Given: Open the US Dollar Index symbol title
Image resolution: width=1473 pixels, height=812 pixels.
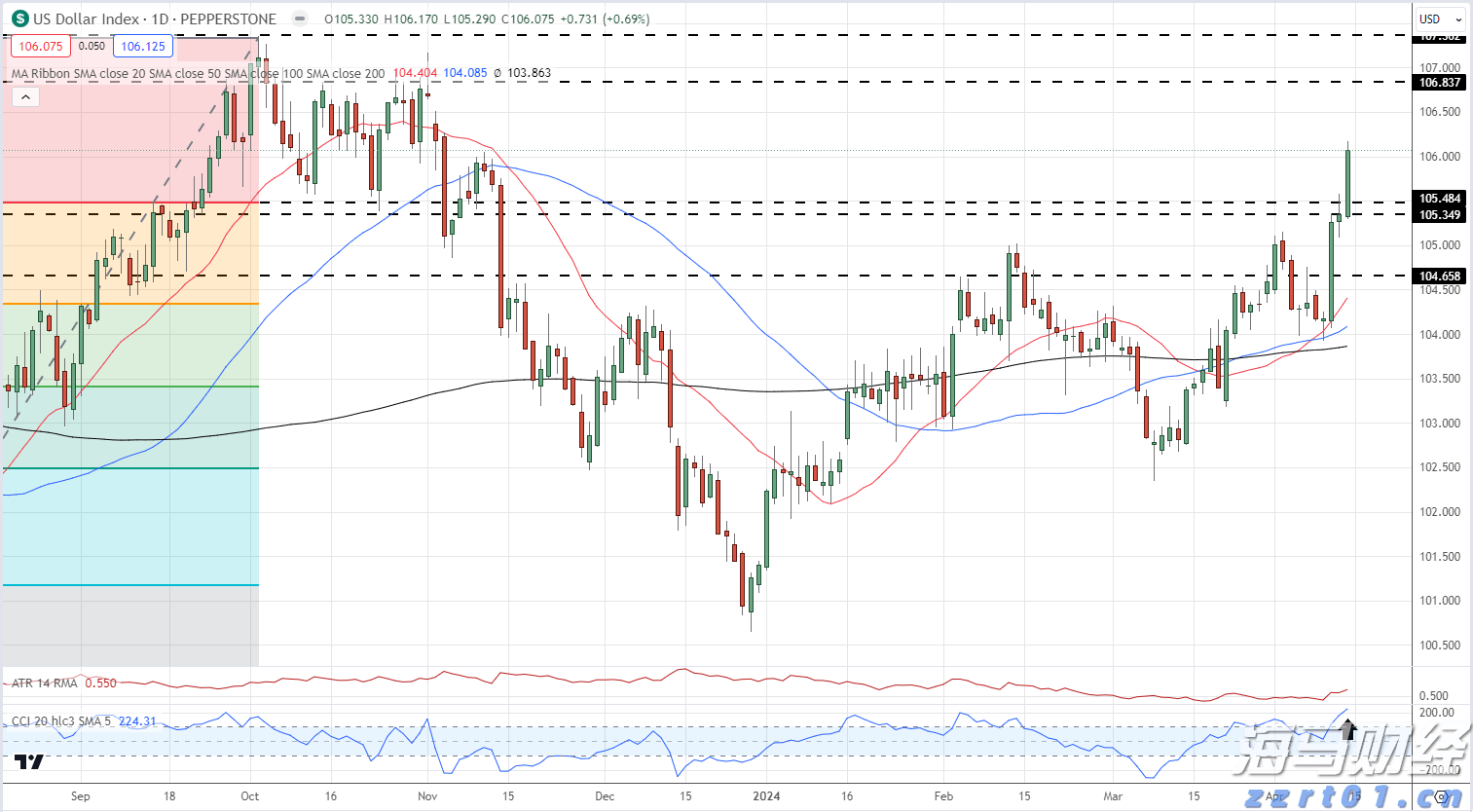Looking at the screenshot, I should [x=156, y=18].
